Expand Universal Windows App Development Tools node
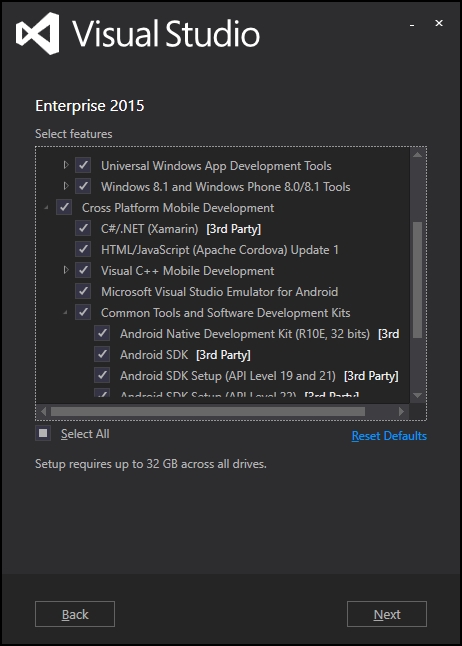462x646 pixels. pos(66,165)
